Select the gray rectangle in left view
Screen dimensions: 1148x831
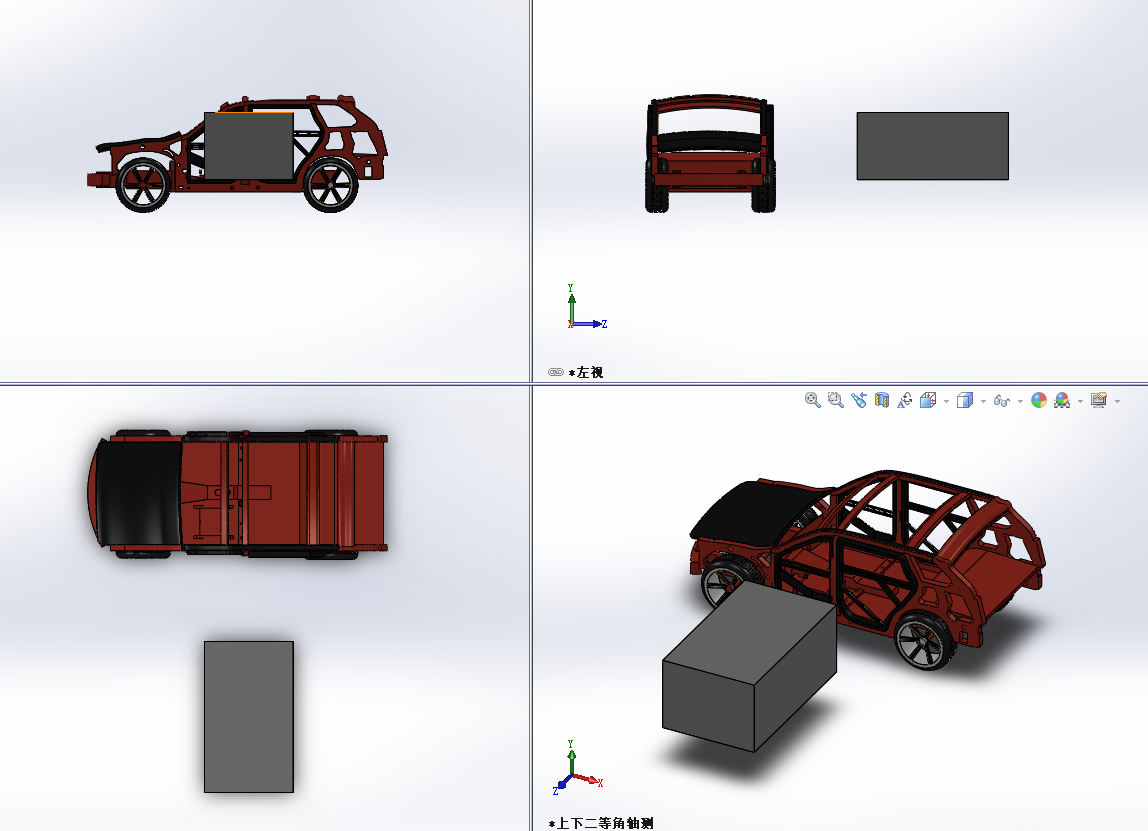point(933,146)
